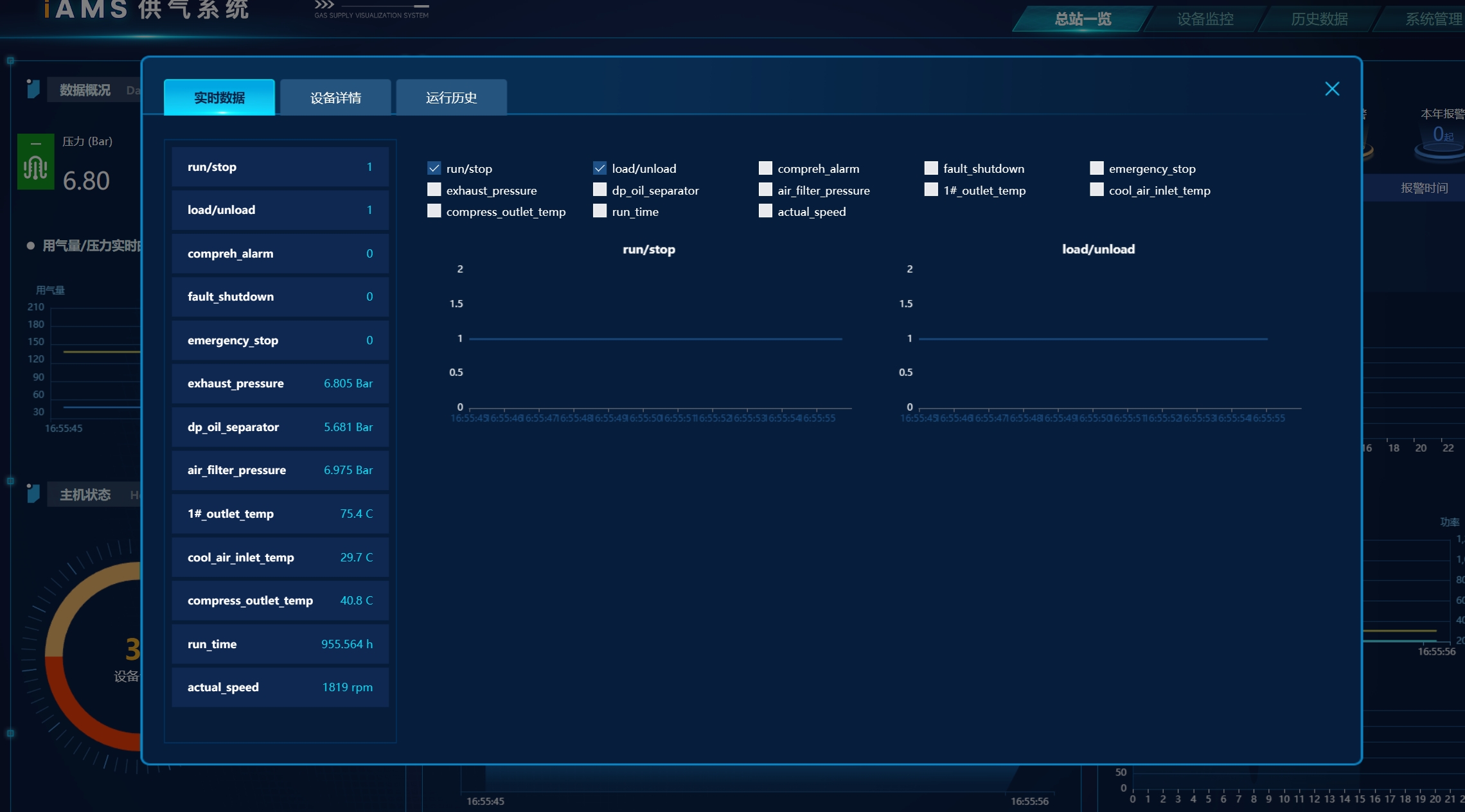
Task: Go to 设备监控 navigation item
Action: coord(1205,19)
